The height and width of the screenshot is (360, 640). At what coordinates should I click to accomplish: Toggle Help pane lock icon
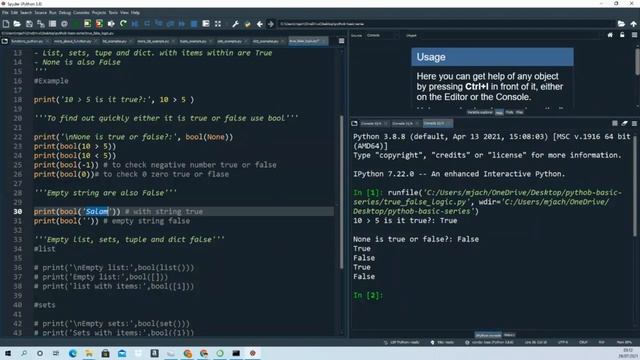pos(622,36)
